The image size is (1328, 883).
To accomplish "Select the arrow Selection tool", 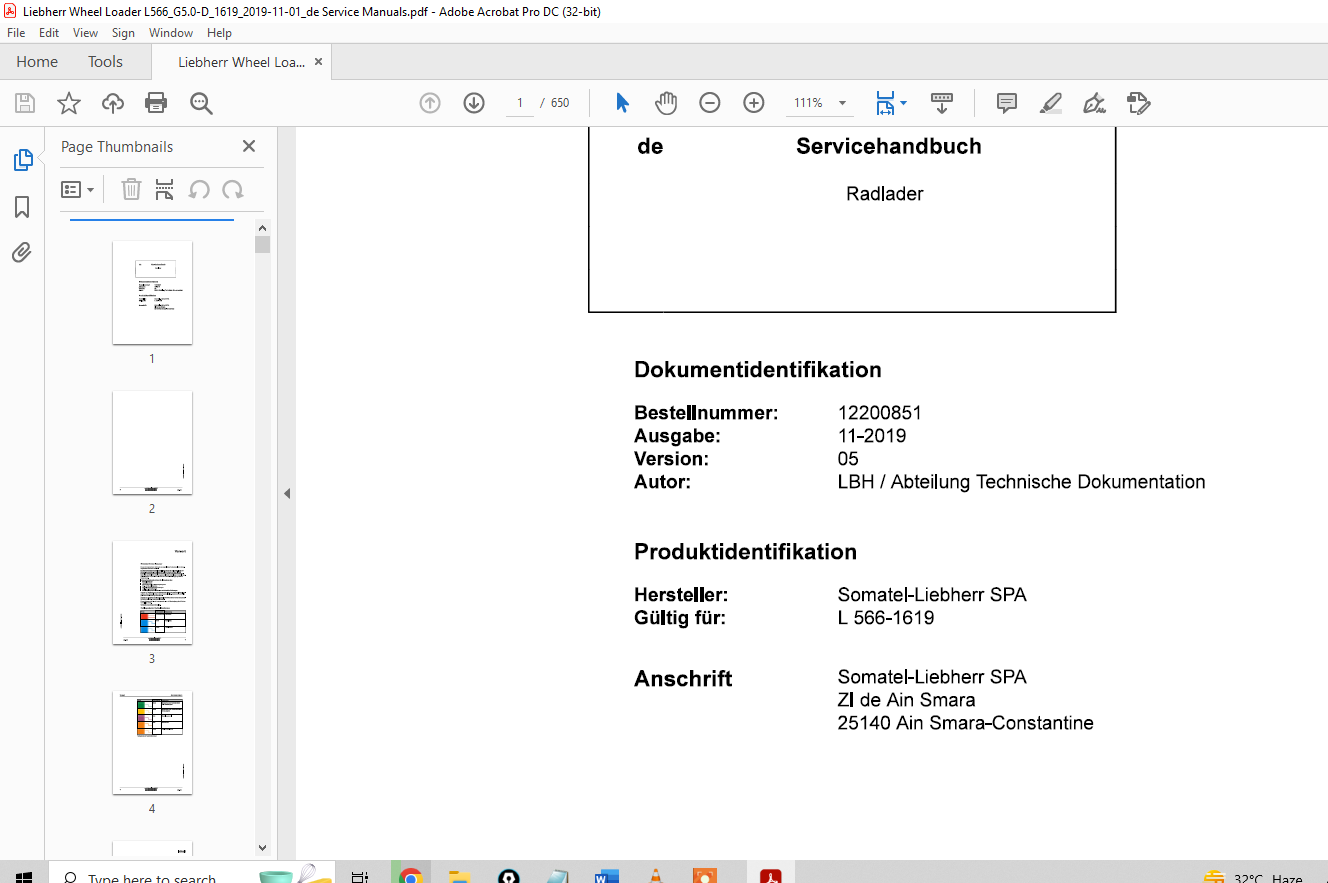I will (623, 103).
